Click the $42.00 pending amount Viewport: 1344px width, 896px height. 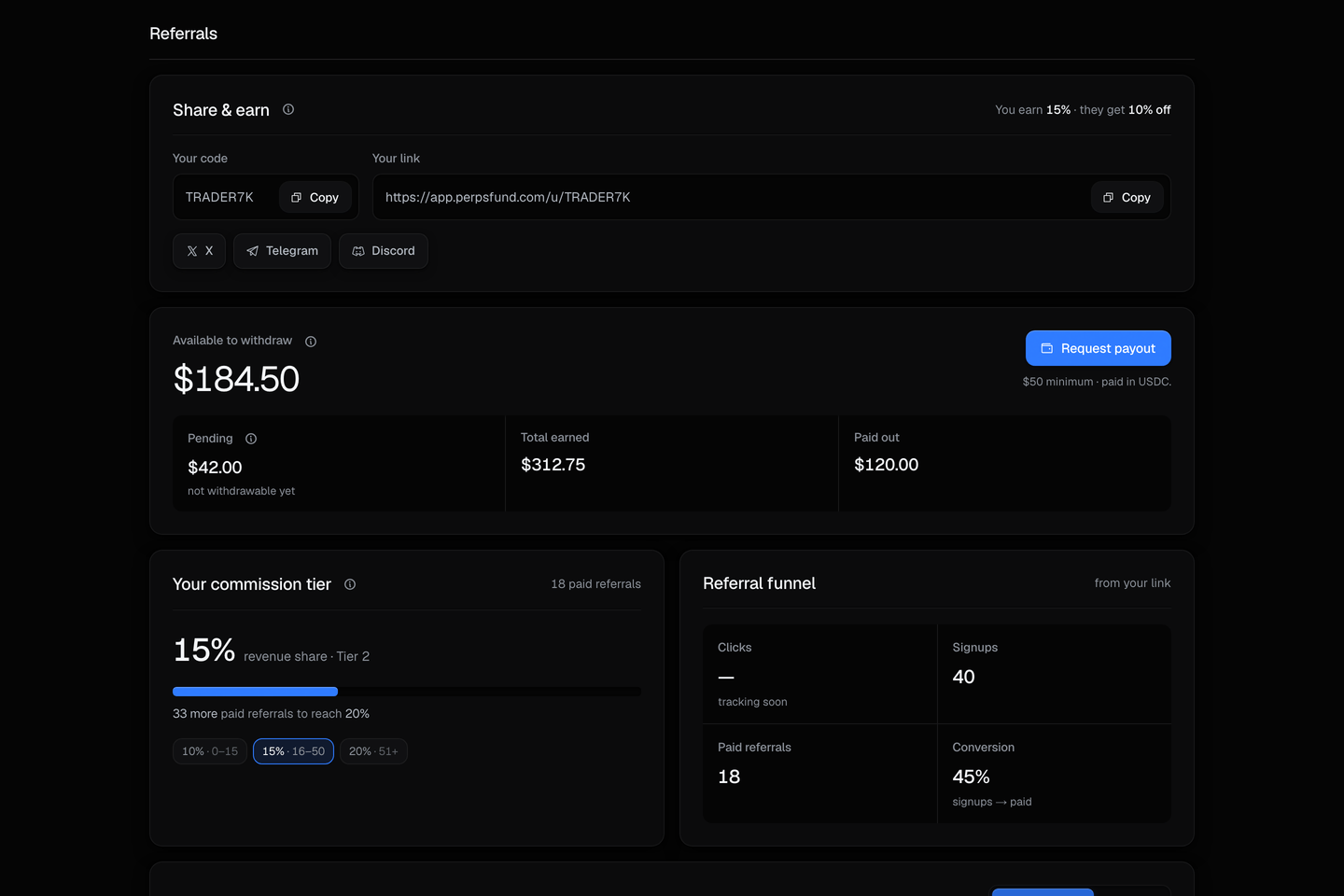tap(215, 468)
